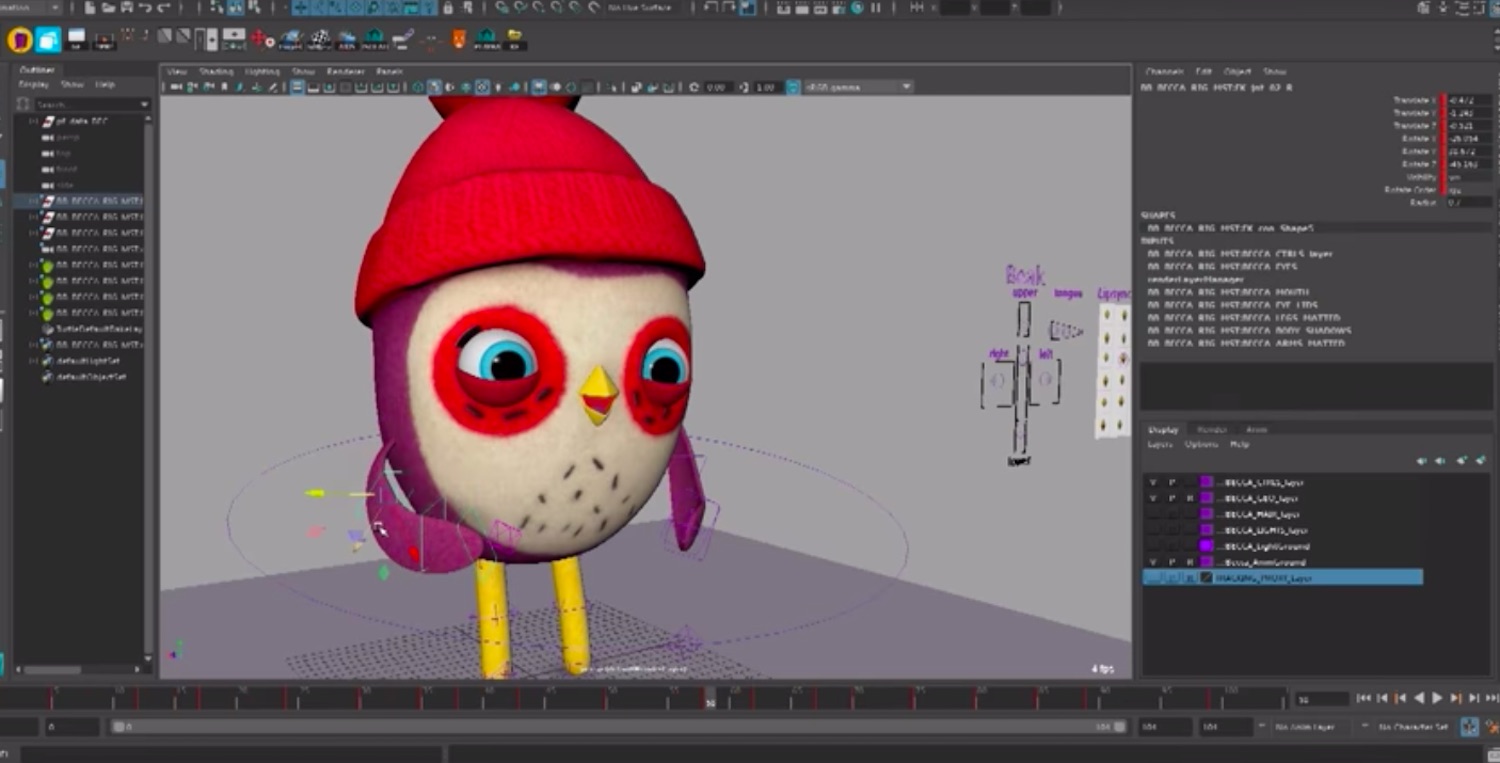This screenshot has height=763, width=1500.
Task: Click the checkered flag shelf icon
Action: 319,40
